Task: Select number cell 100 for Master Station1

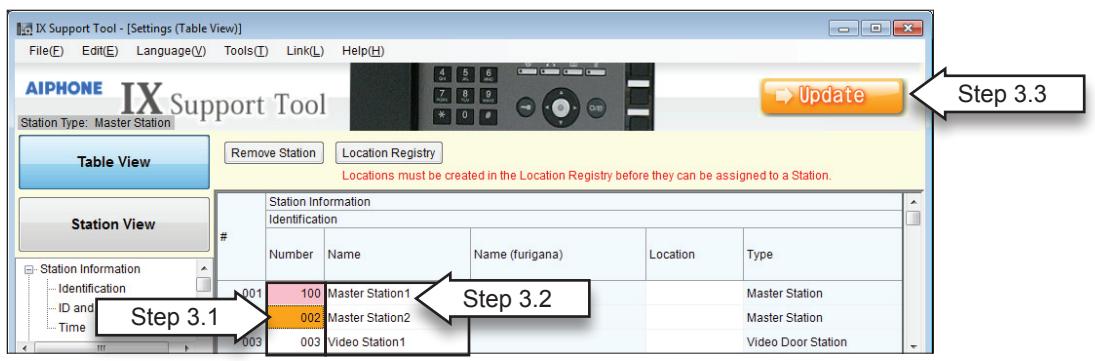Action: [x=295, y=293]
